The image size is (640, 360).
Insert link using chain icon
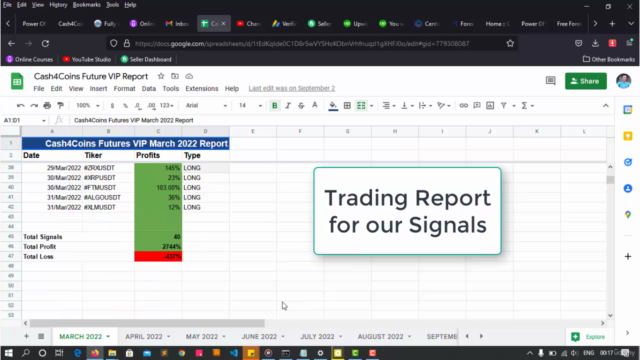tap(463, 106)
